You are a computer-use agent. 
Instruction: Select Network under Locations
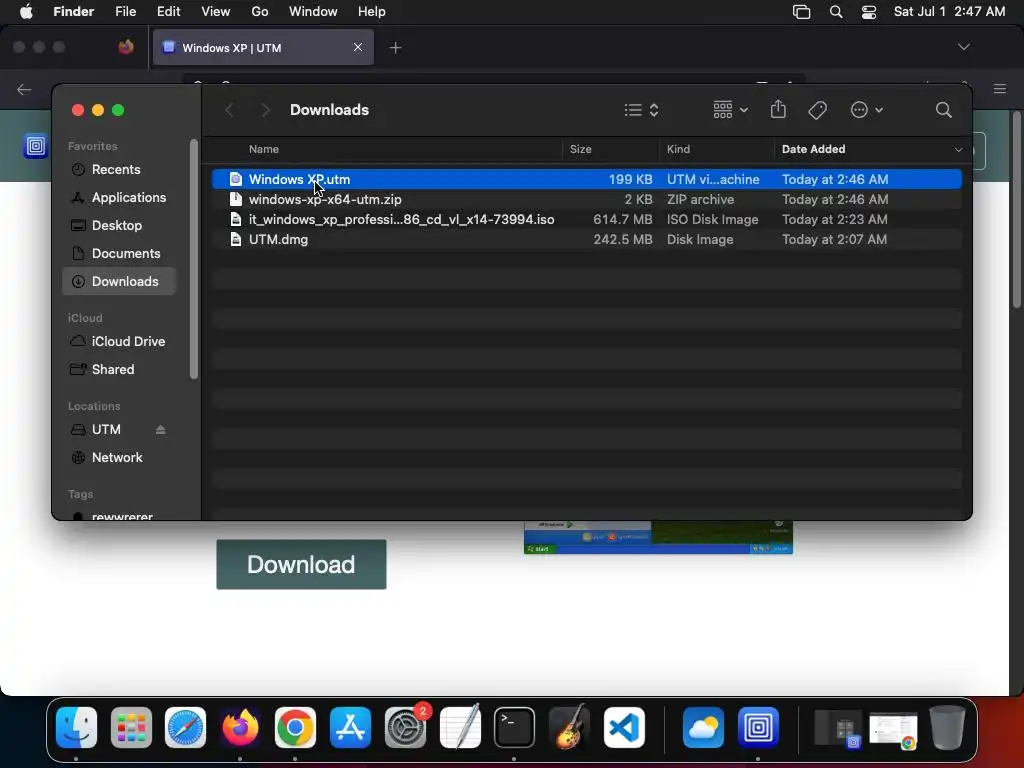click(x=120, y=458)
